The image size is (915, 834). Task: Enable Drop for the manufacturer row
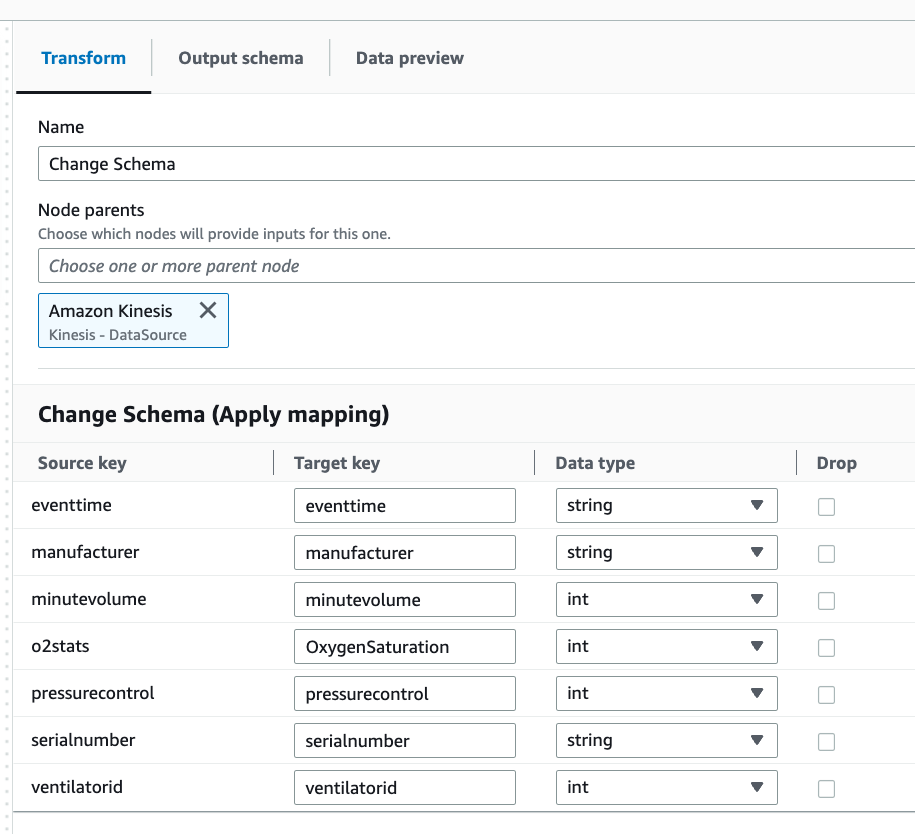pos(826,554)
